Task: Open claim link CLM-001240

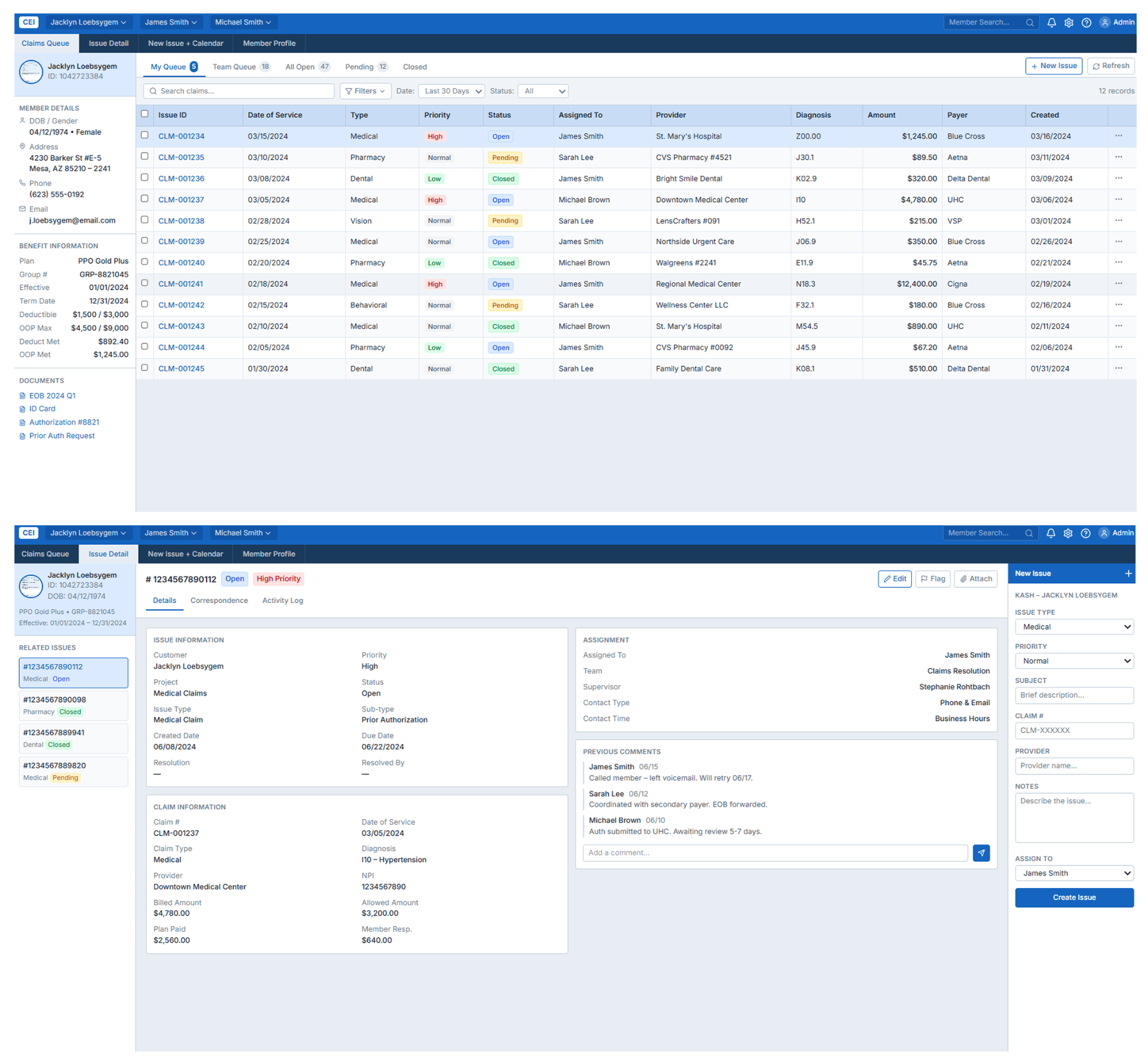Action: click(x=181, y=263)
